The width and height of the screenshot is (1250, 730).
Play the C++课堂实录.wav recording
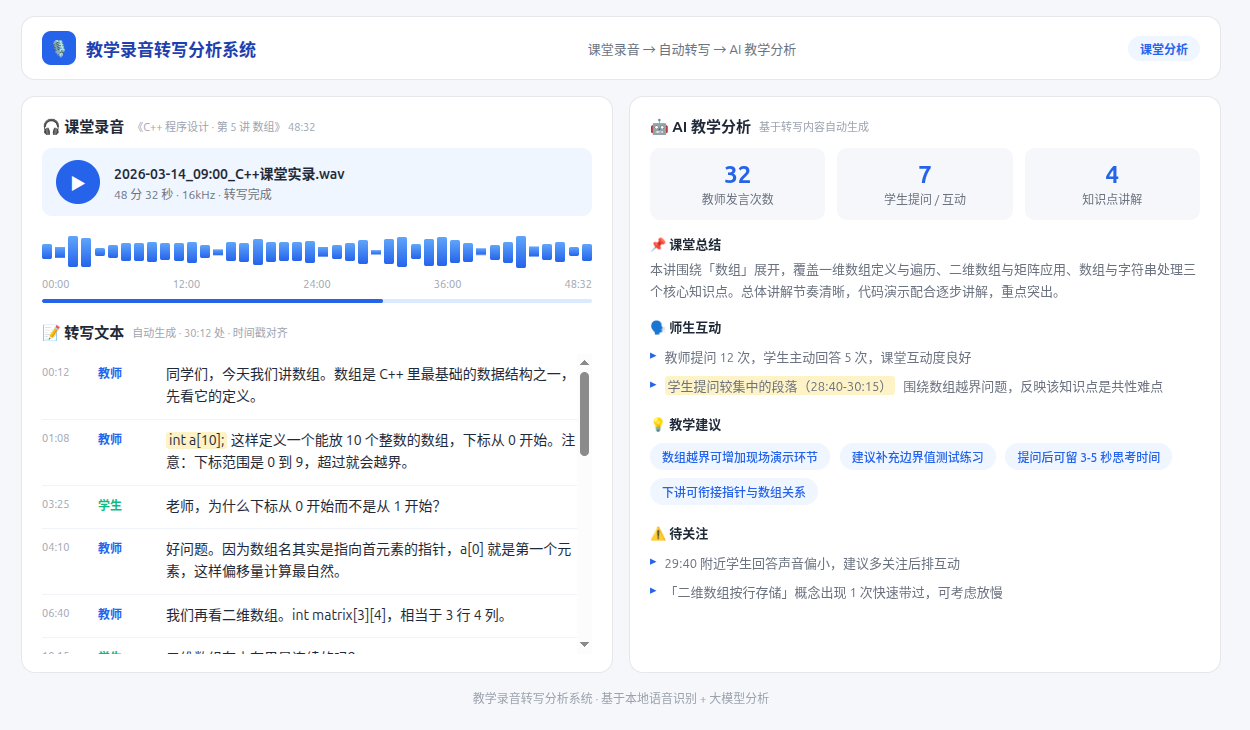pyautogui.click(x=78, y=182)
